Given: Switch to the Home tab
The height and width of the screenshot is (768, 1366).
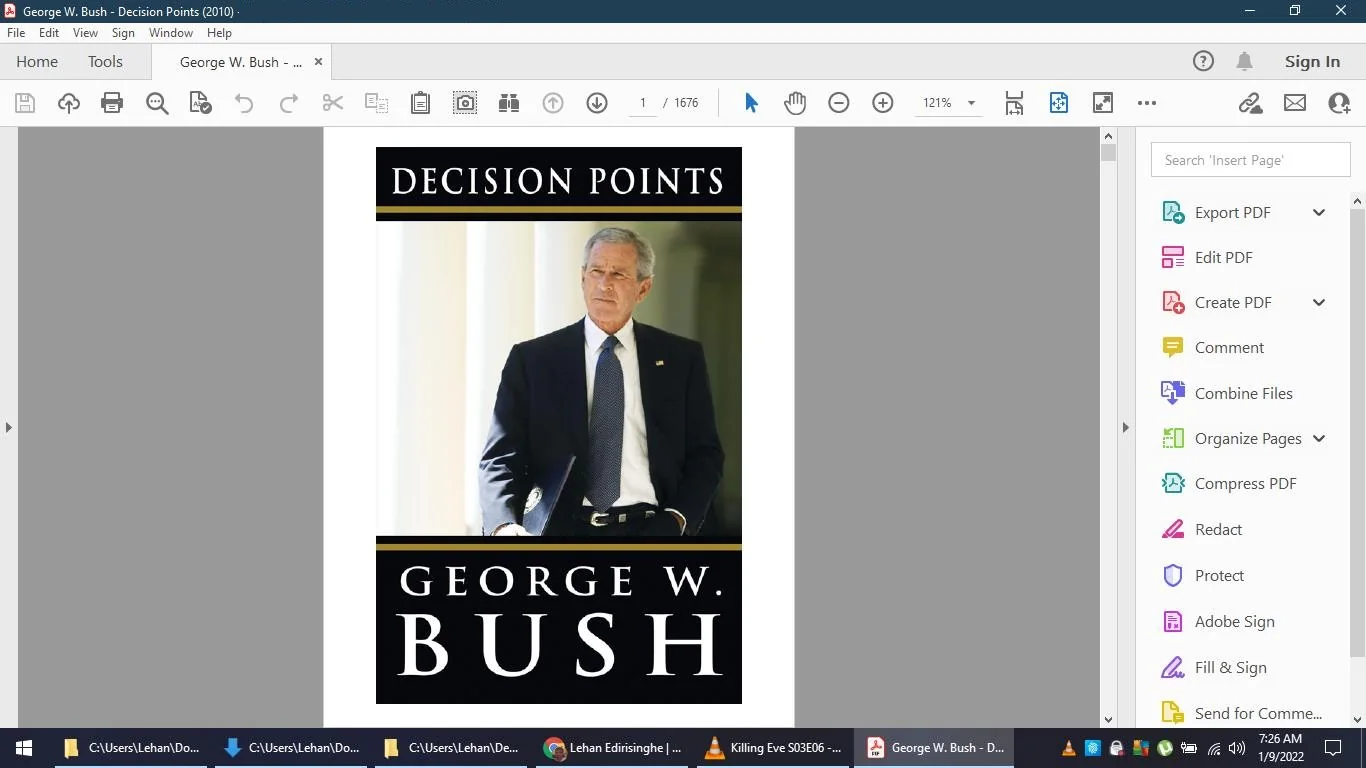Looking at the screenshot, I should (x=37, y=62).
